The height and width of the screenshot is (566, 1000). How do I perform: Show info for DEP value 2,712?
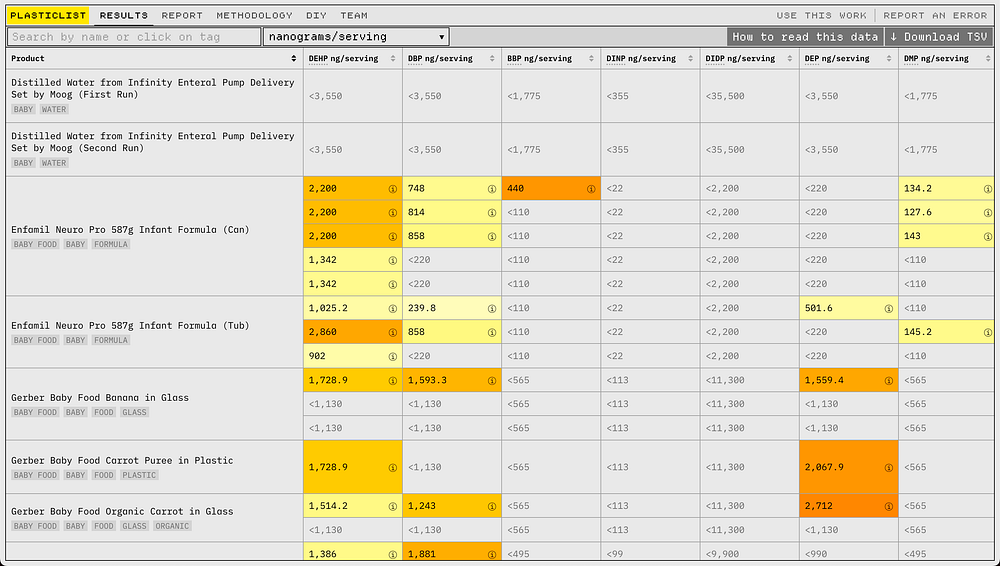click(x=888, y=506)
